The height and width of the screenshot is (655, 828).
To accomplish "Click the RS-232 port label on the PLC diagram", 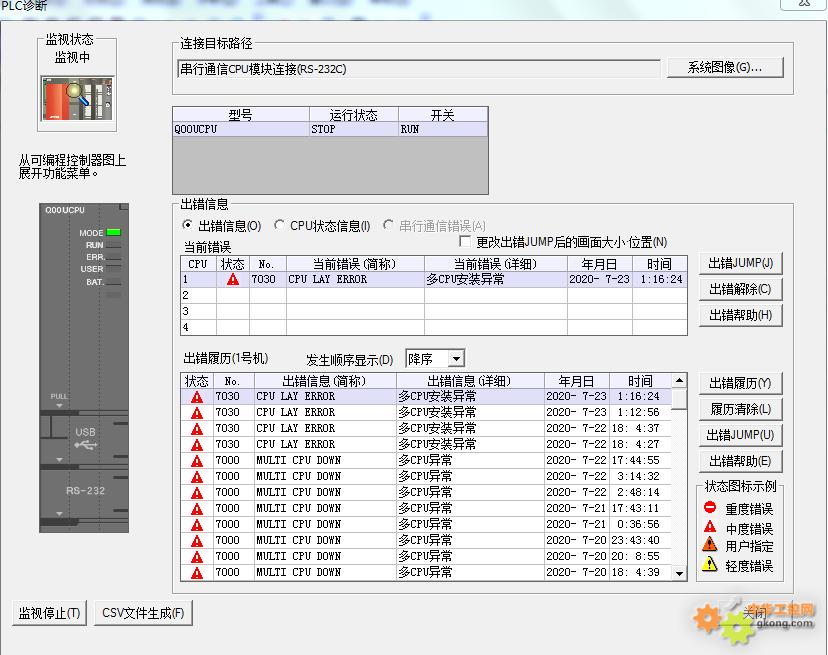I will (86, 491).
